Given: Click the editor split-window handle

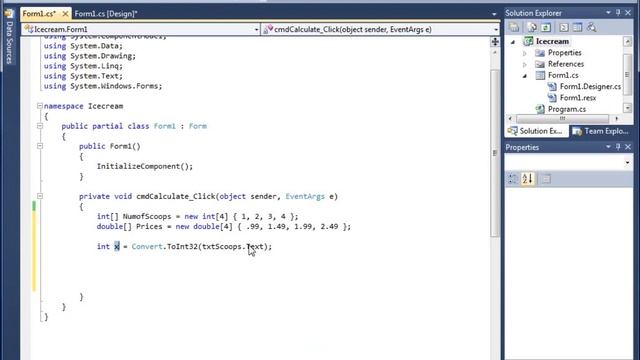Looking at the screenshot, I should [x=495, y=42].
